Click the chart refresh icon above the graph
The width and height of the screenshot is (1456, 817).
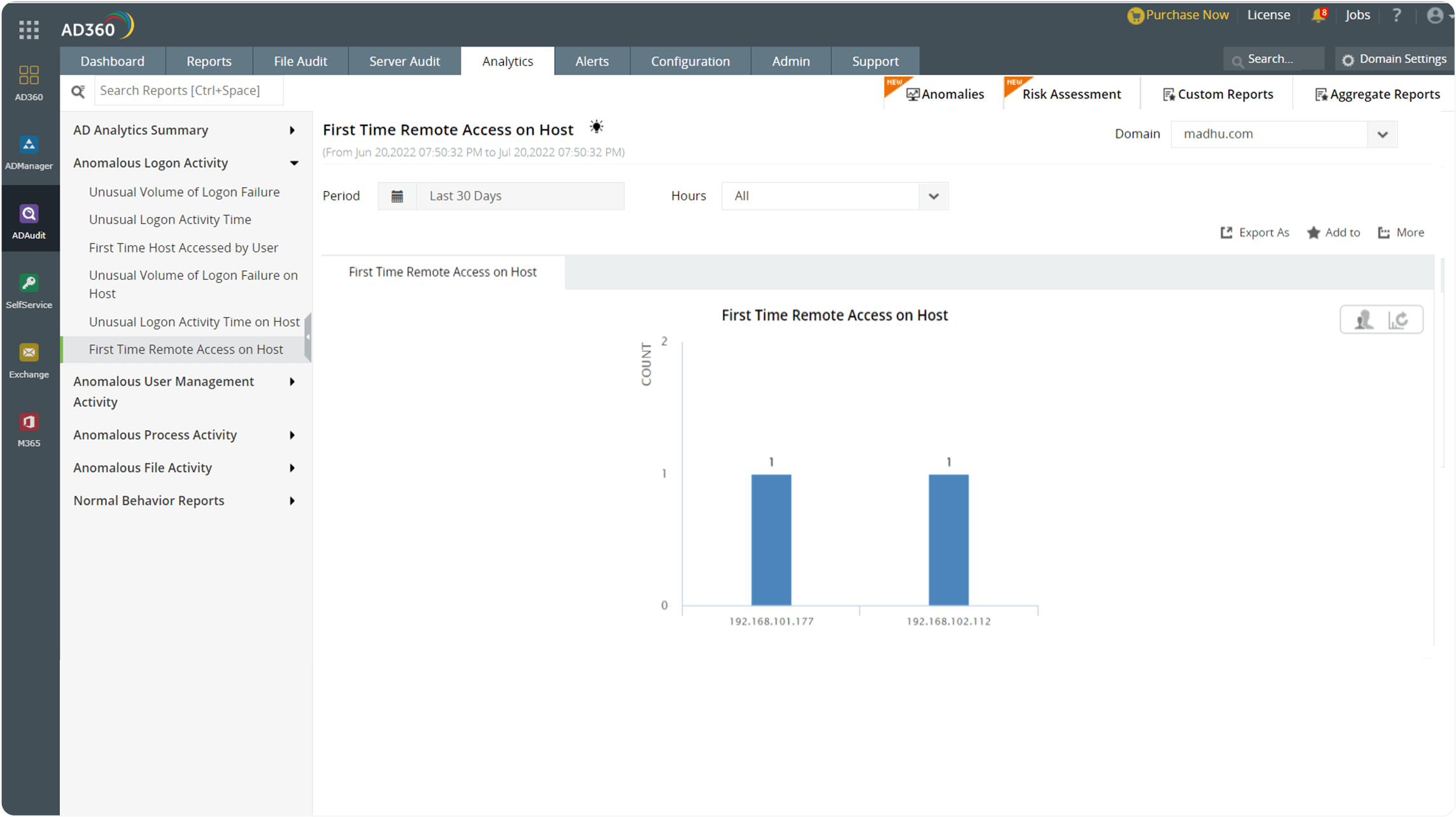(1399, 319)
